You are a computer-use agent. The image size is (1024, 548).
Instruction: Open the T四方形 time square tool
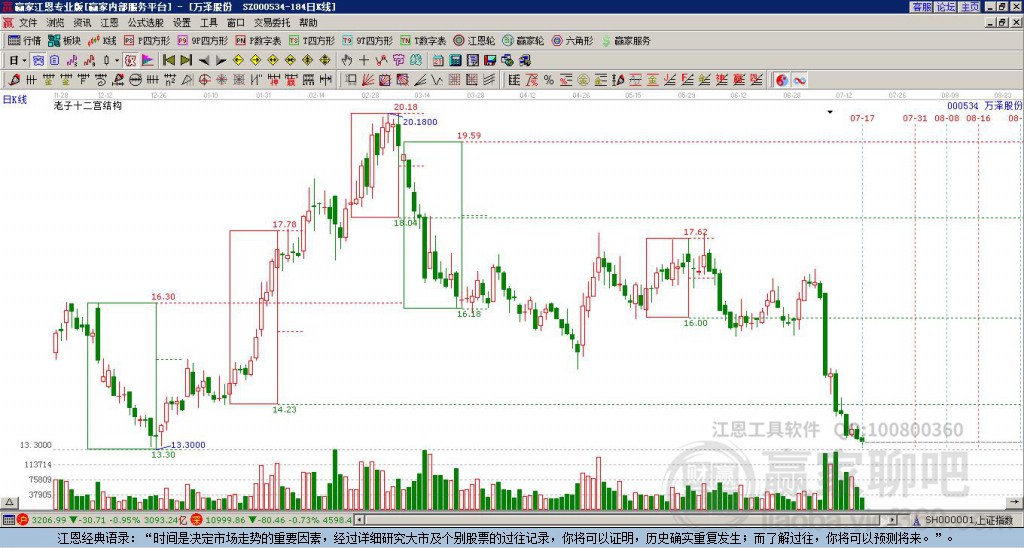312,40
